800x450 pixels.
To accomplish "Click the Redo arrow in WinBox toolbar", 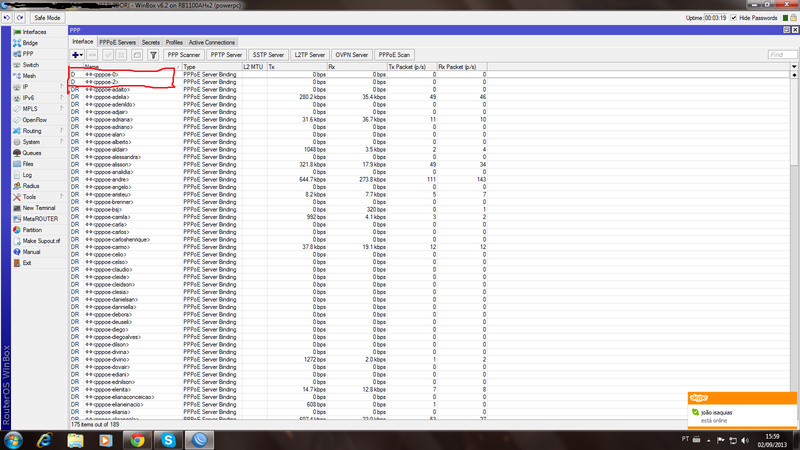I will point(20,18).
